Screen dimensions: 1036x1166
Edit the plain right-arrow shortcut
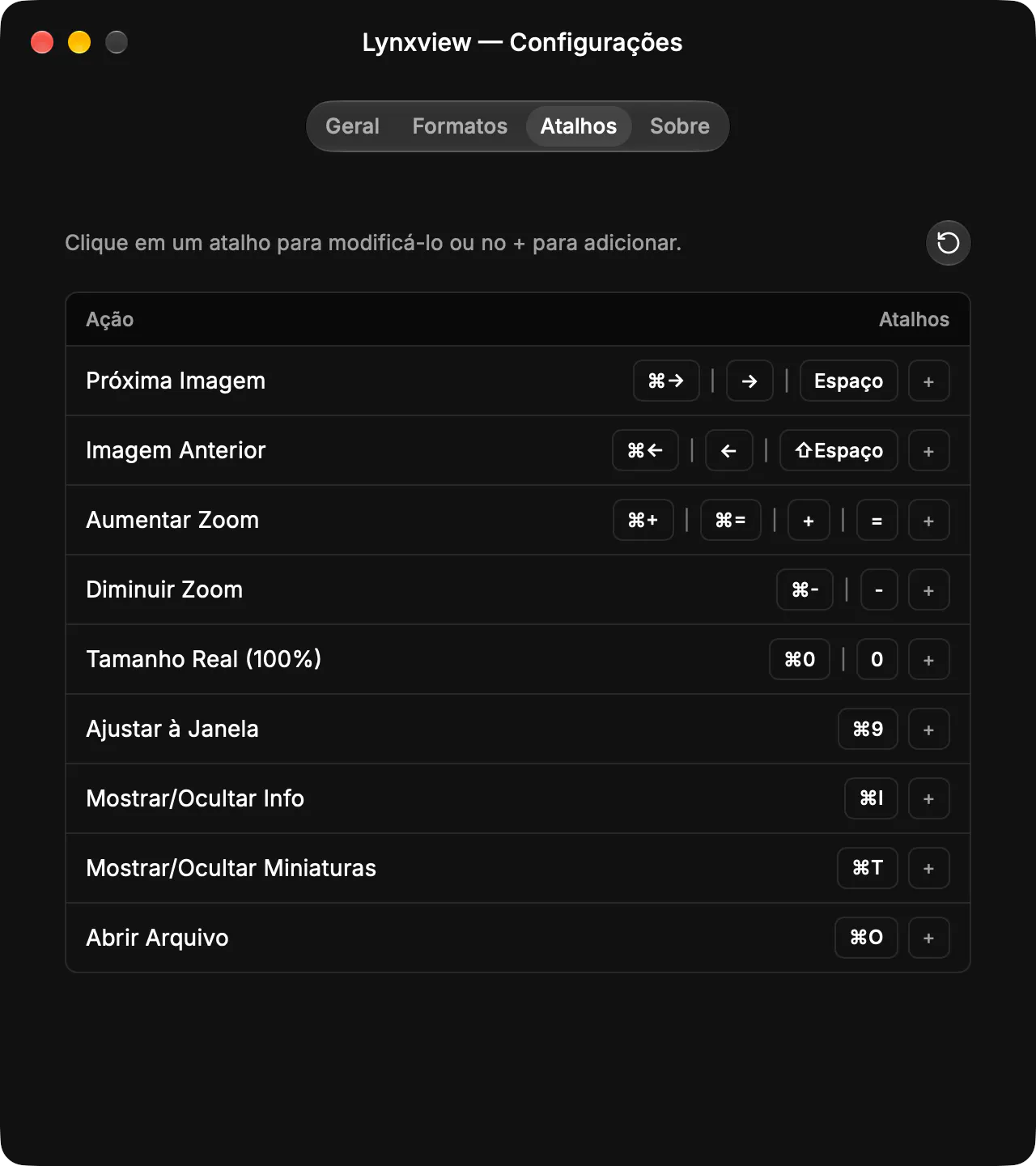(x=749, y=381)
